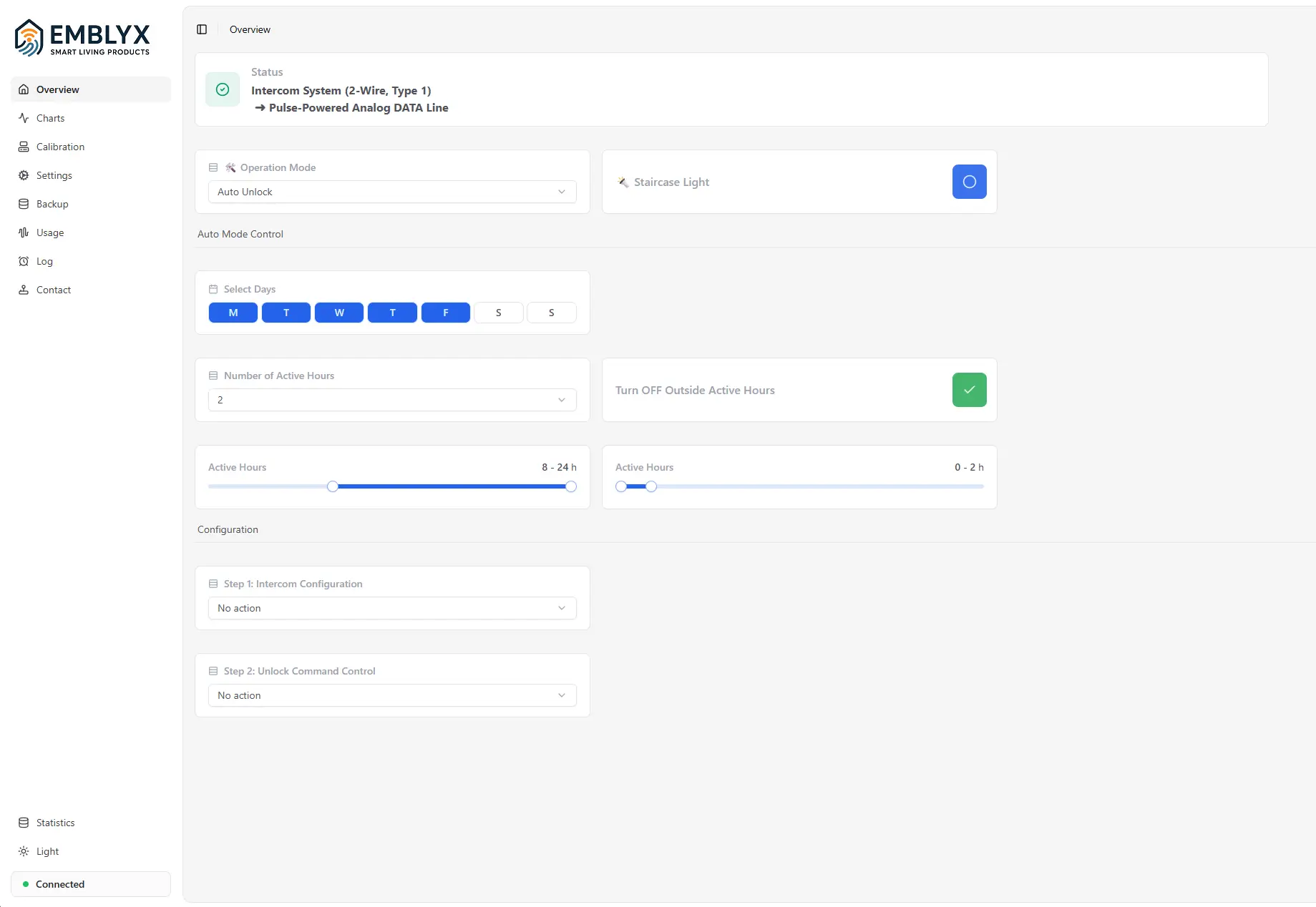Image resolution: width=1316 pixels, height=907 pixels.
Task: Open the Backup database icon
Action: click(24, 204)
